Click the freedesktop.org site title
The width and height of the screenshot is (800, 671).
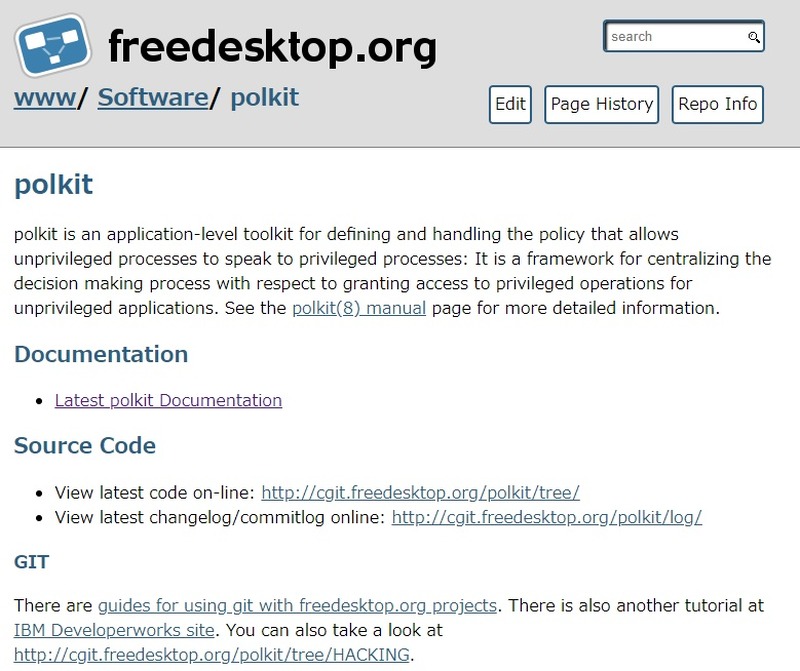(x=272, y=45)
